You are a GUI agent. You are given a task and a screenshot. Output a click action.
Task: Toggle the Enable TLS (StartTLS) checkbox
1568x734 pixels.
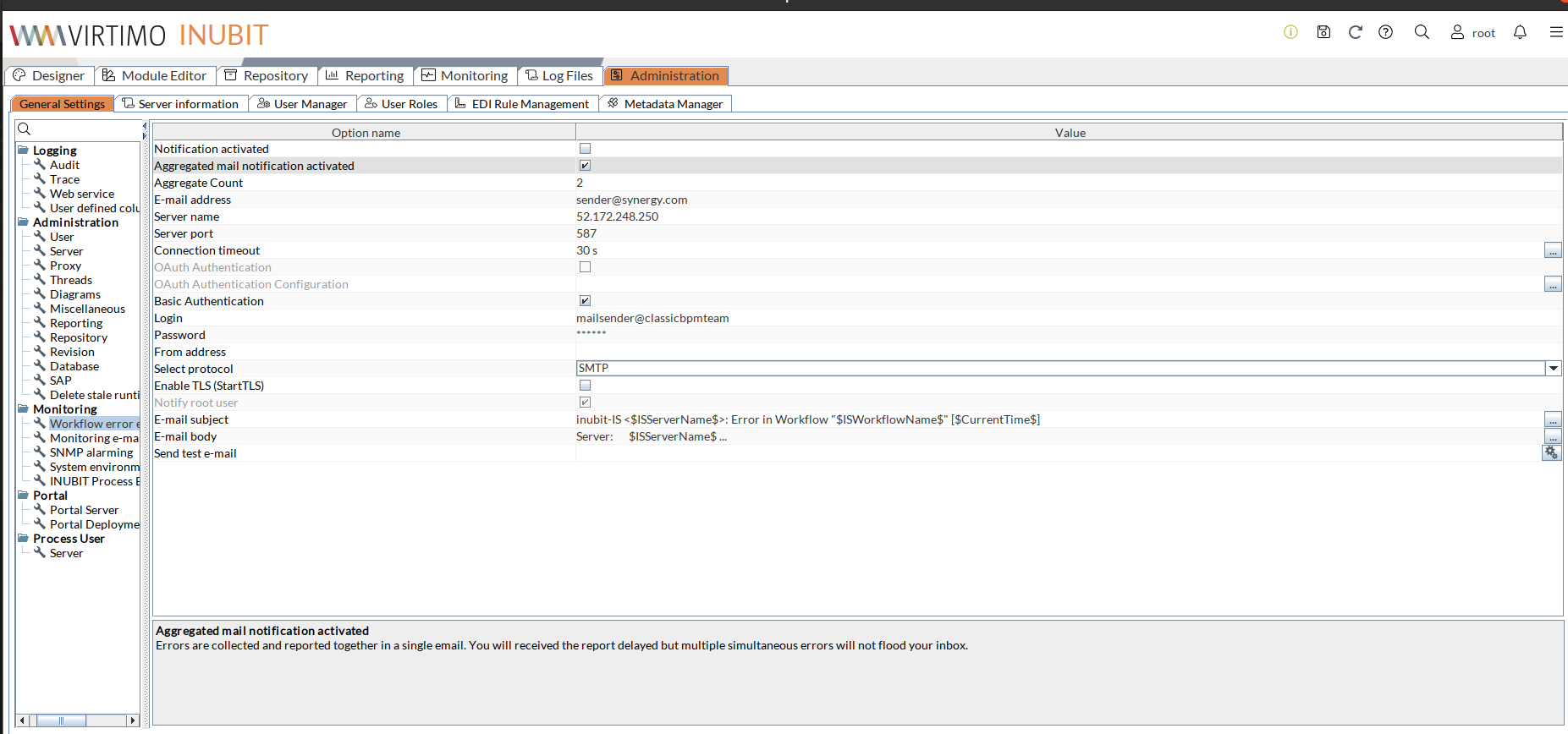pos(585,386)
